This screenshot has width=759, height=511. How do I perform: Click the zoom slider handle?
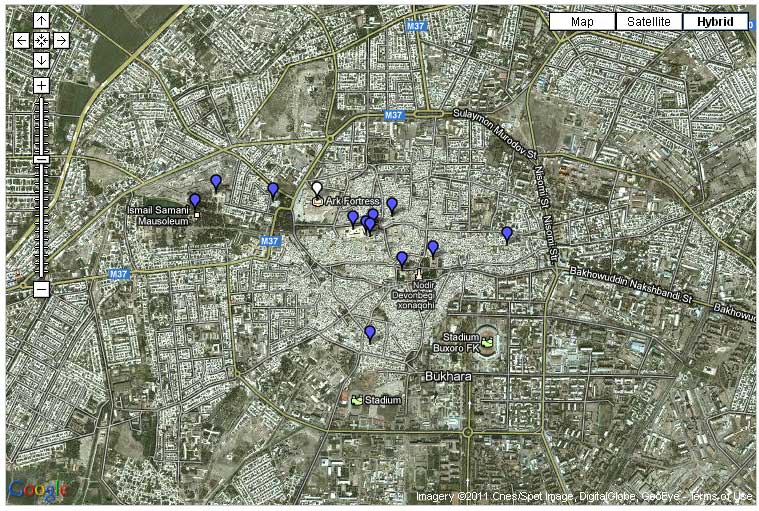[41, 159]
